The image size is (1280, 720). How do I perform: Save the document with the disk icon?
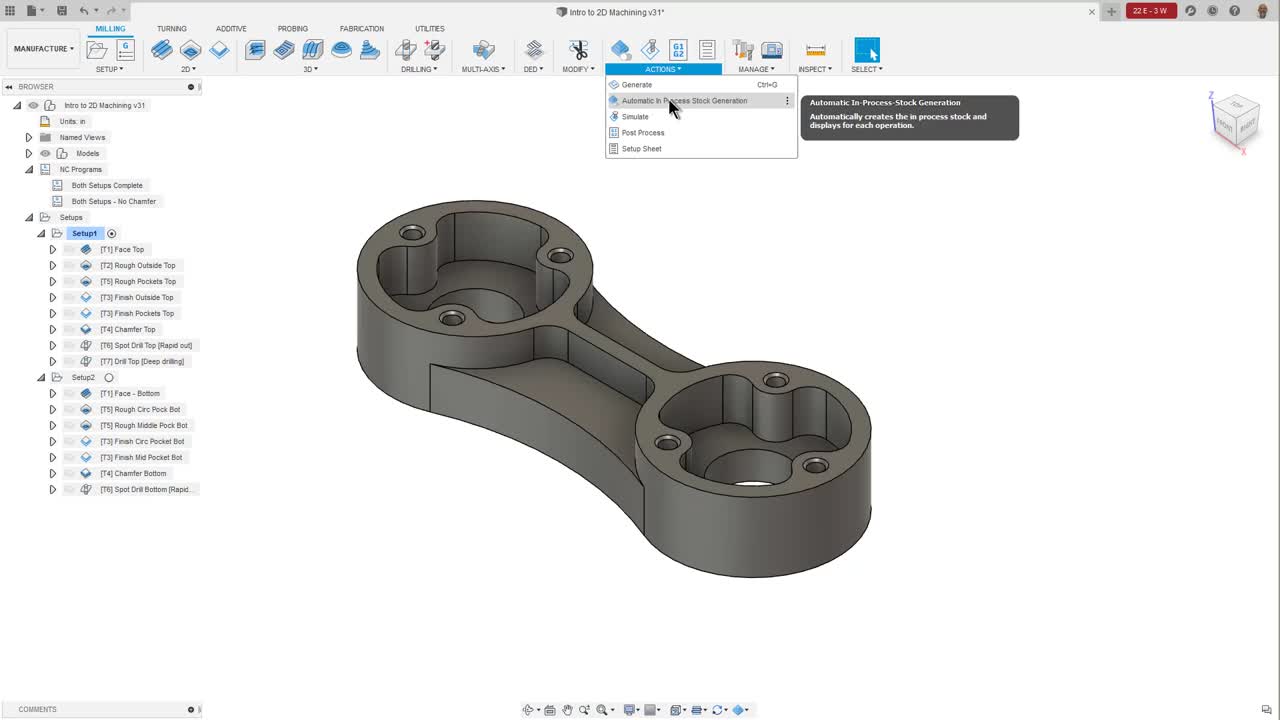(x=62, y=11)
